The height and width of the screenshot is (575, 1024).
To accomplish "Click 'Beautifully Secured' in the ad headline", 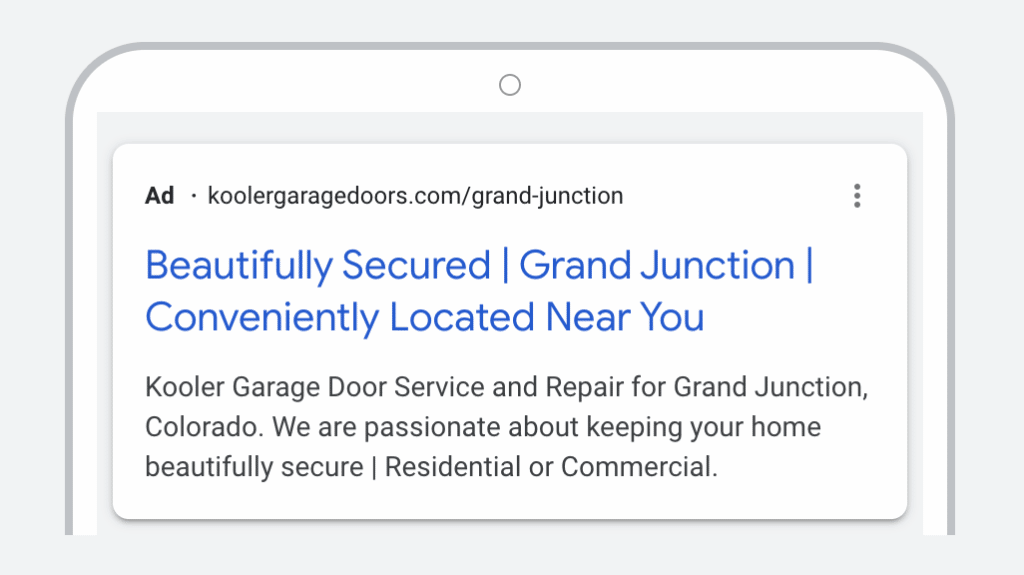I will coord(317,266).
